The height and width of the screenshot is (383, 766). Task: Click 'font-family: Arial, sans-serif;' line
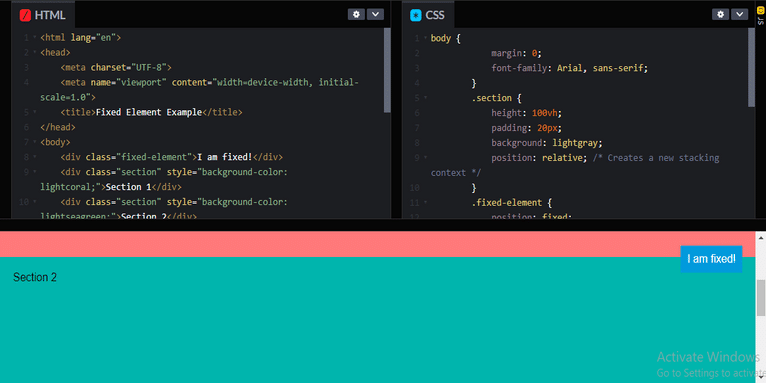pyautogui.click(x=569, y=68)
